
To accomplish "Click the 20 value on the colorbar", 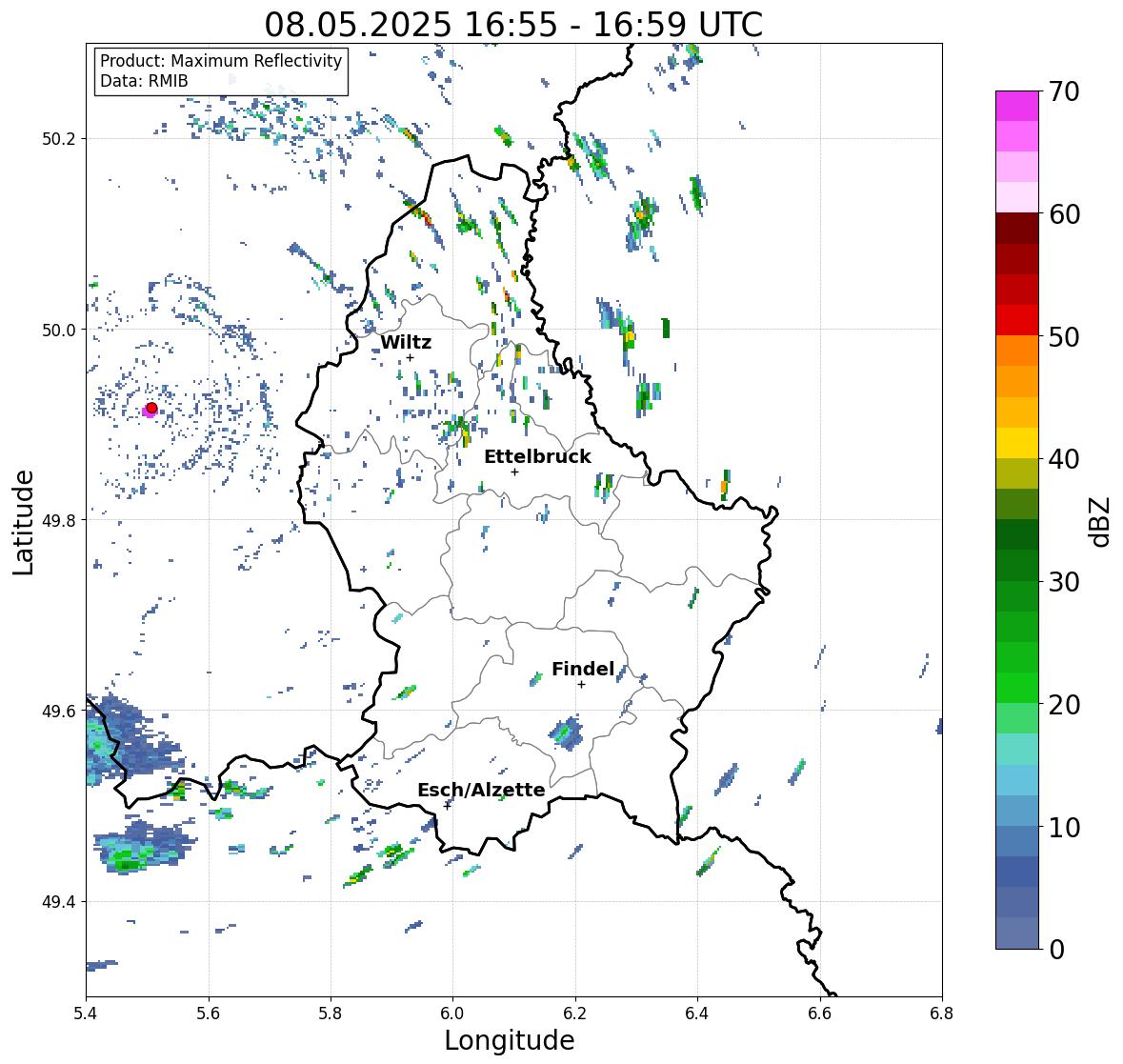I will pyautogui.click(x=1064, y=705).
